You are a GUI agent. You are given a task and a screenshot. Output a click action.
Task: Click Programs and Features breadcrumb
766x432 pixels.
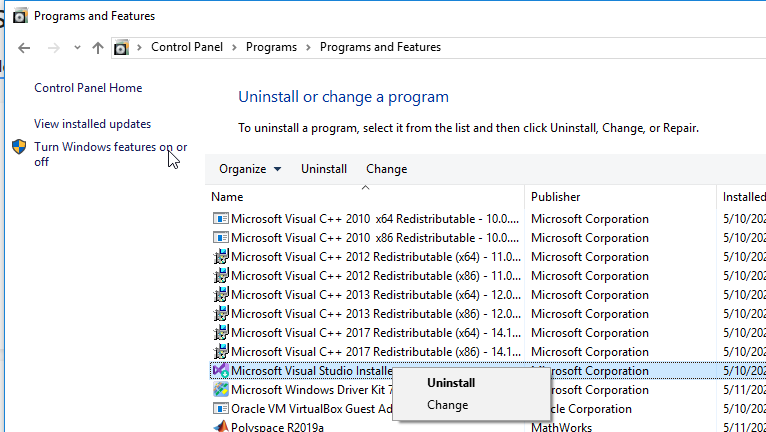[380, 47]
